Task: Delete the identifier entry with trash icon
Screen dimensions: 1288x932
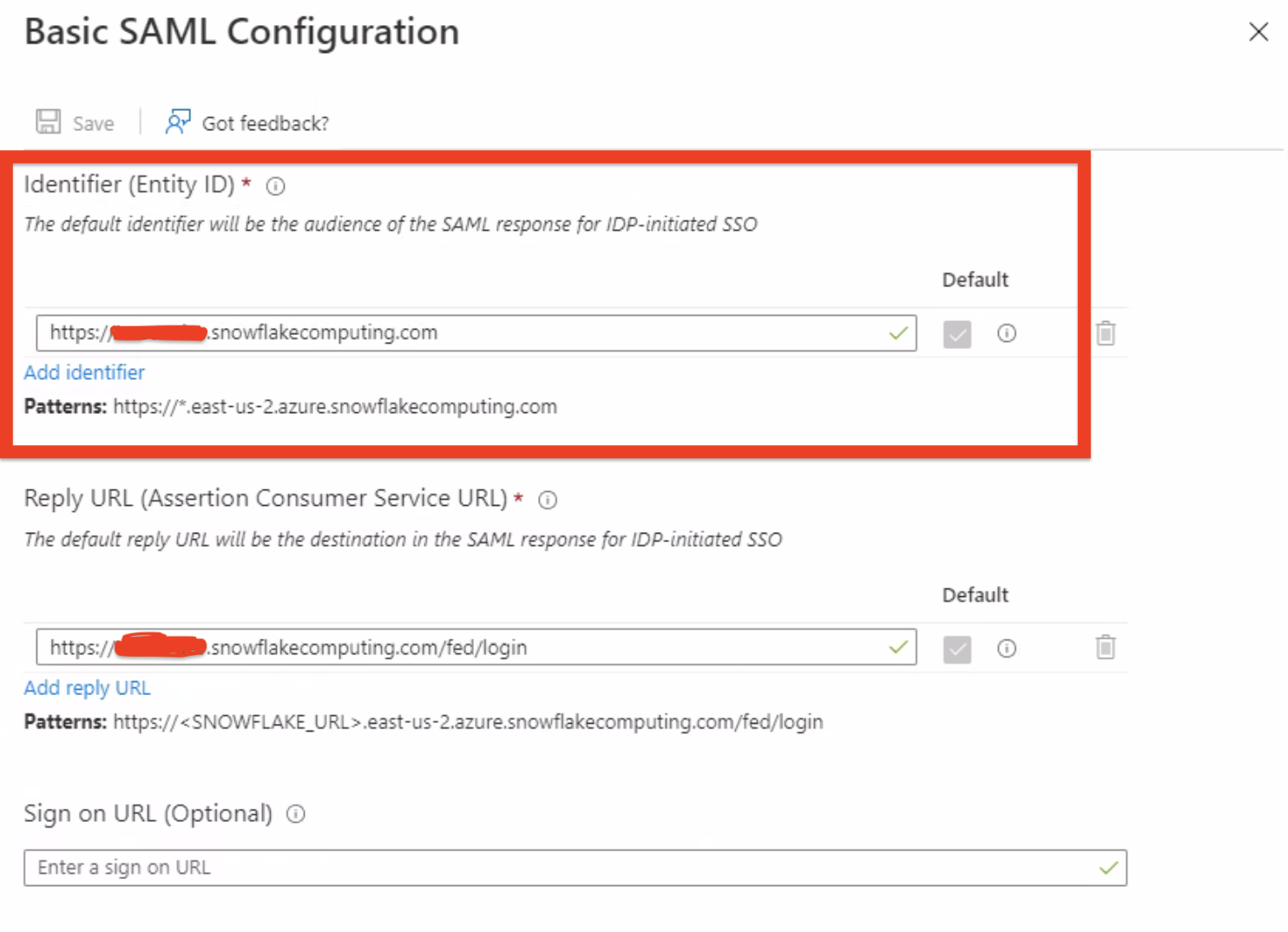Action: pyautogui.click(x=1106, y=333)
